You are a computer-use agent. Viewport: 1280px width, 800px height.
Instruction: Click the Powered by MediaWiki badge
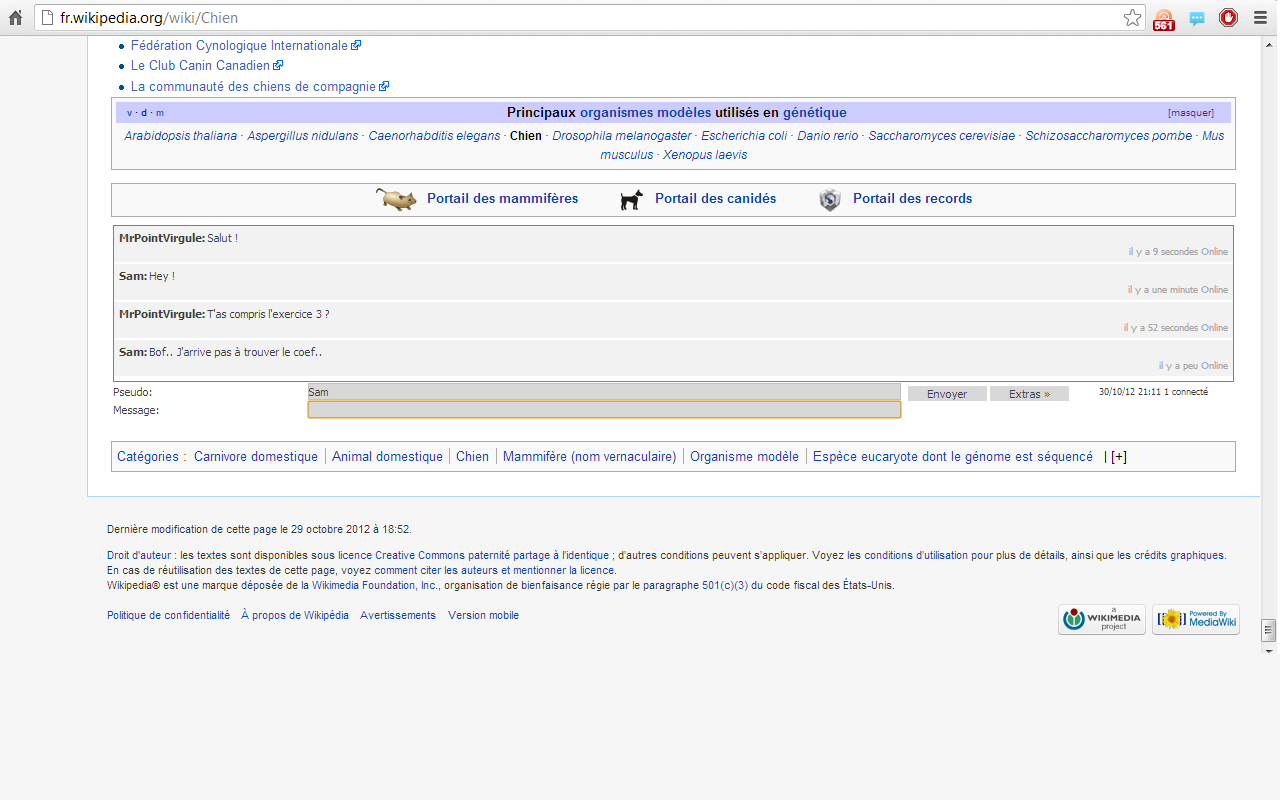[x=1196, y=619]
